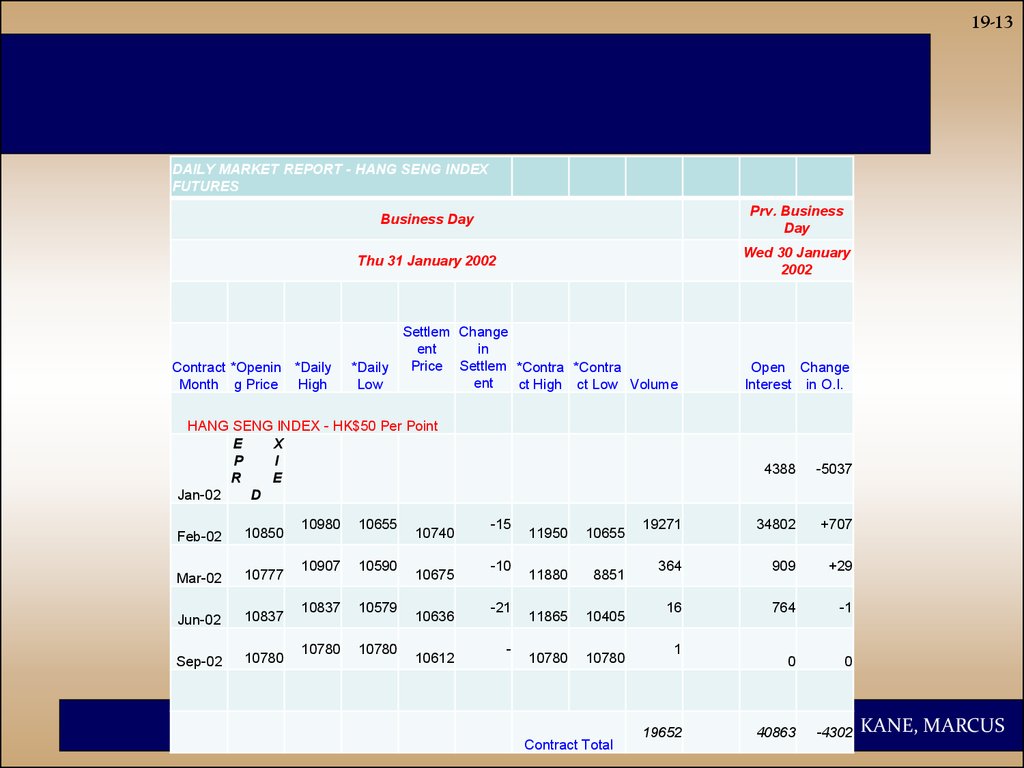
Task: Click Jun-02 settlement change -21
Action: pyautogui.click(x=500, y=607)
